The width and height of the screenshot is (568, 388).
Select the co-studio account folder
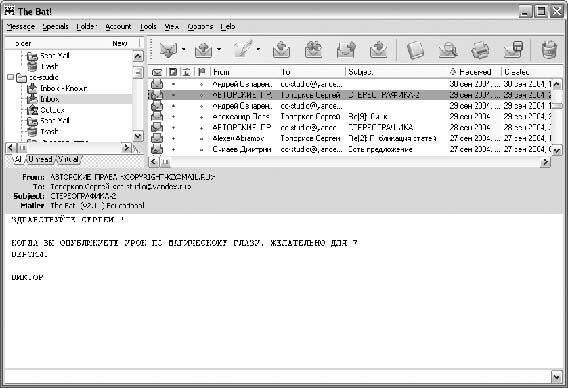coord(43,78)
